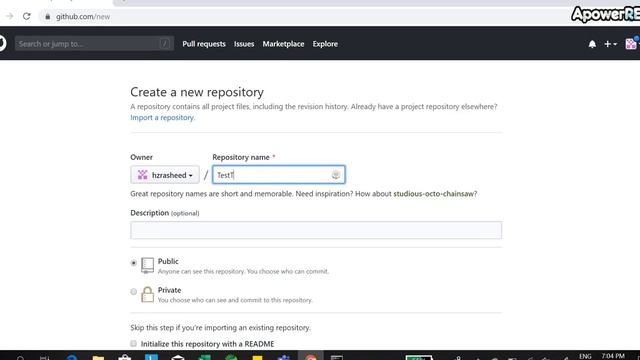The image size is (640, 360).
Task: Click the Private option label
Action: [x=169, y=290]
